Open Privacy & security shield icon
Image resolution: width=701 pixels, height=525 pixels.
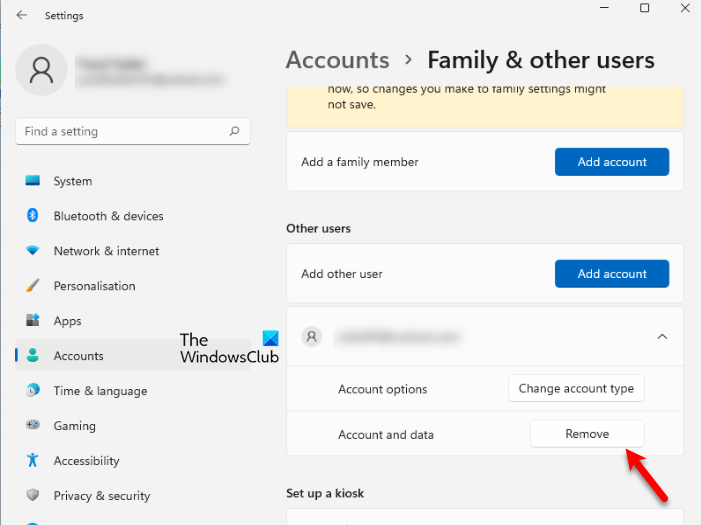coord(33,496)
